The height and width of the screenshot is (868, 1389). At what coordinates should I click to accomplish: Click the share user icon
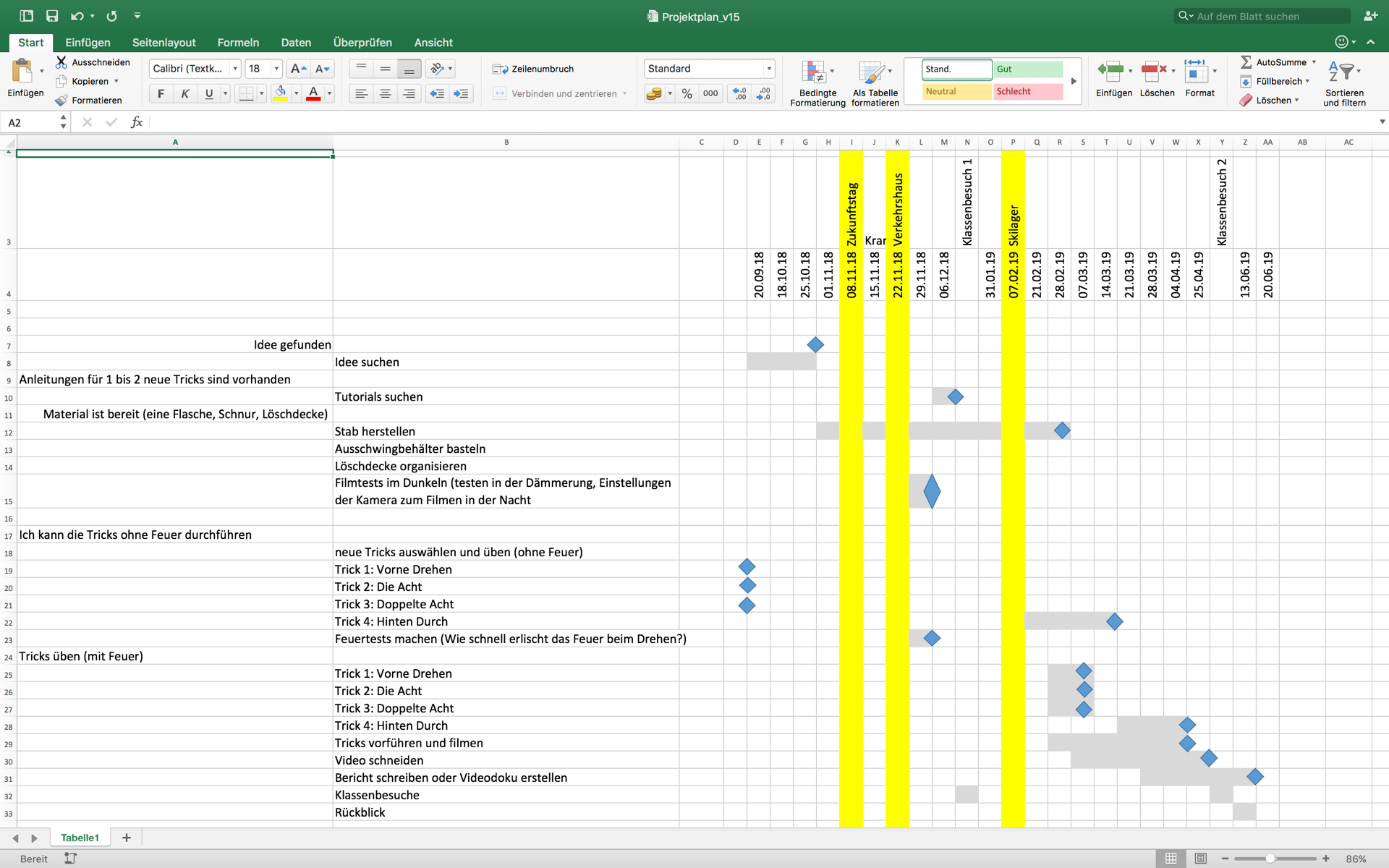1370,16
